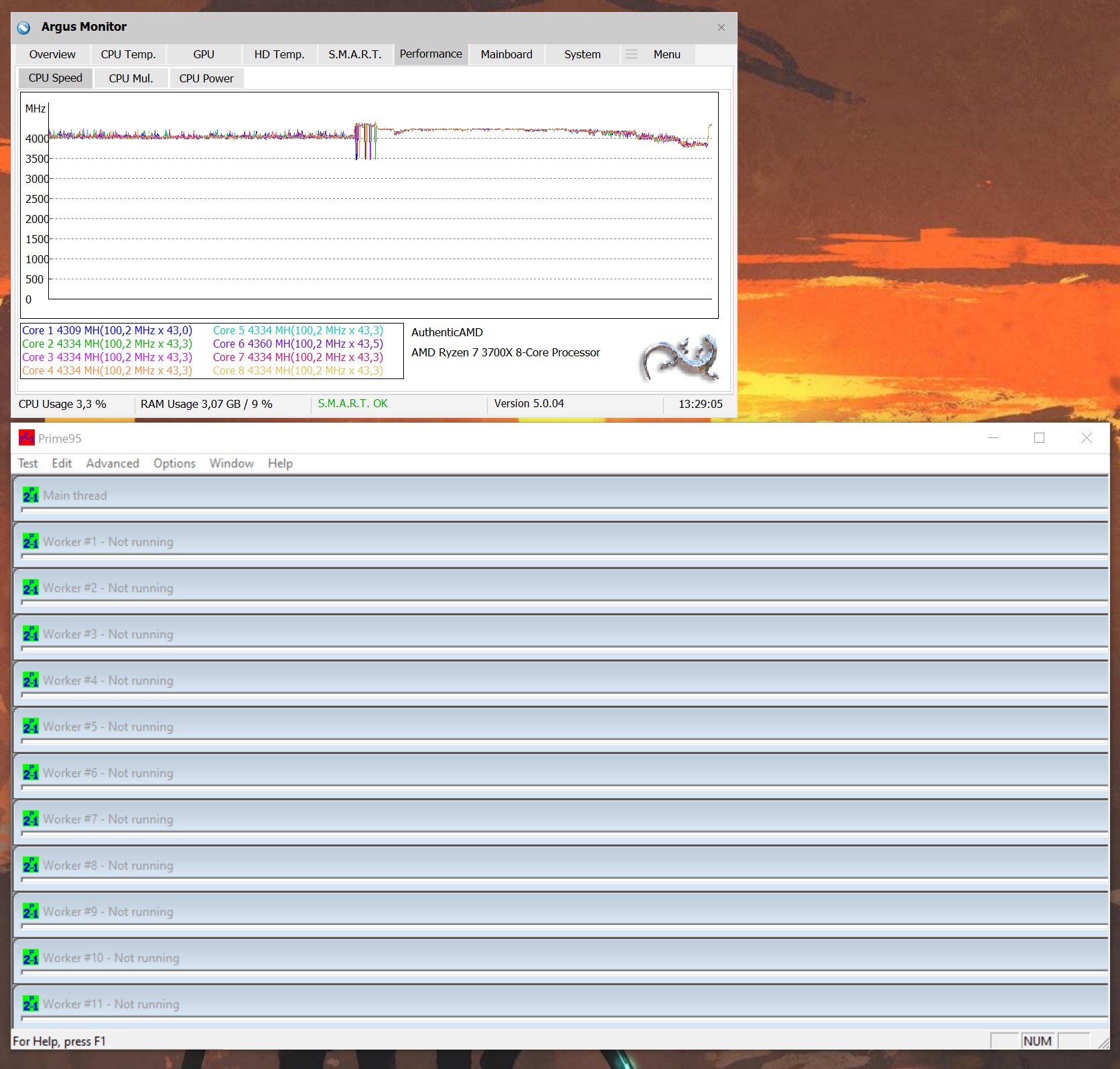
Task: Click the Argus Monitor gecko logo
Action: [681, 358]
